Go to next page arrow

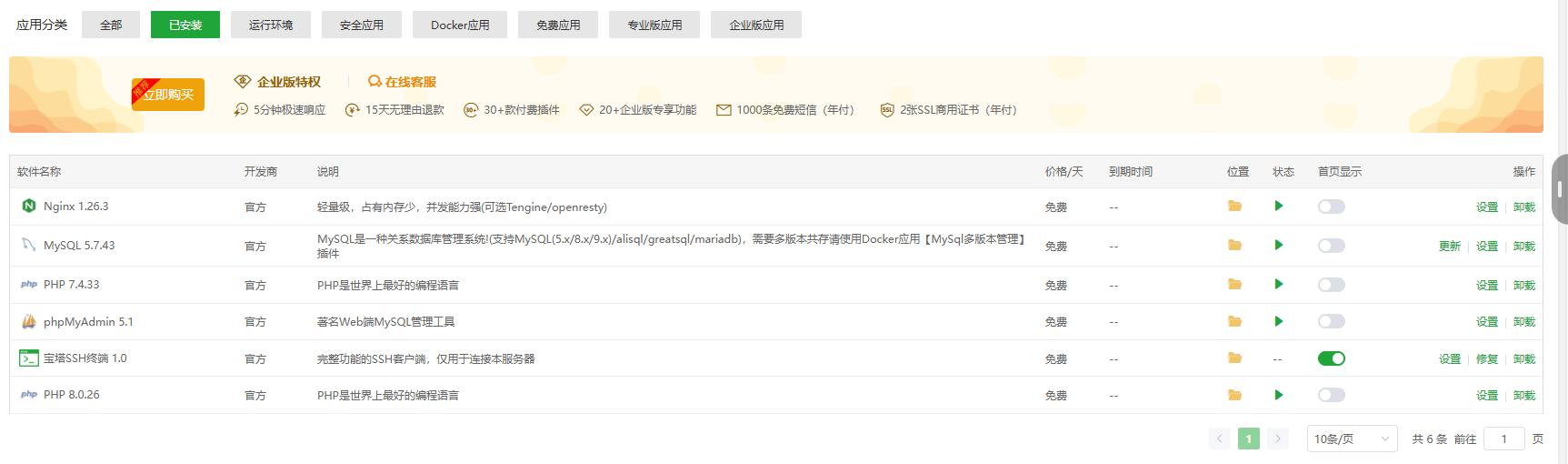1278,439
